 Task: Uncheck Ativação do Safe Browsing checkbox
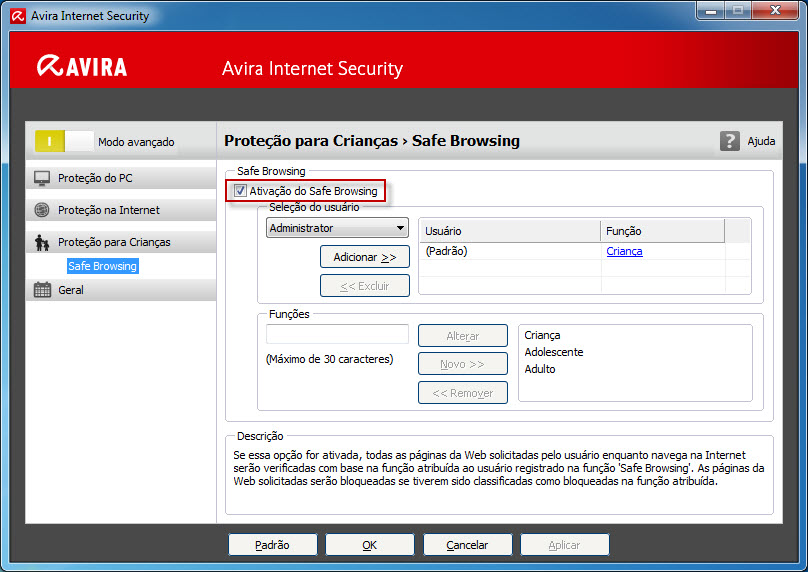[240, 191]
